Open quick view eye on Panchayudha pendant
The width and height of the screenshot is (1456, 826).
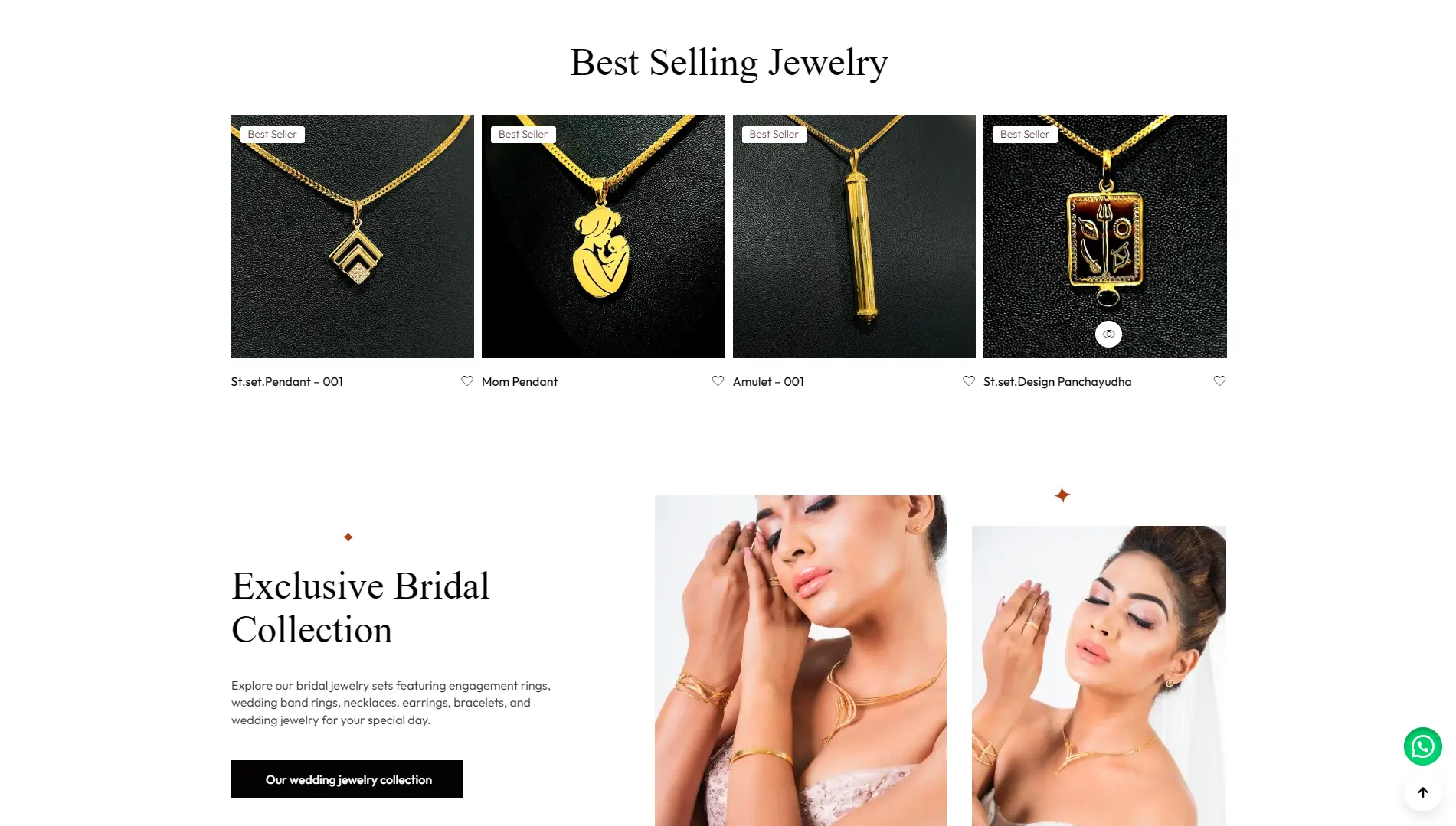(x=1108, y=334)
